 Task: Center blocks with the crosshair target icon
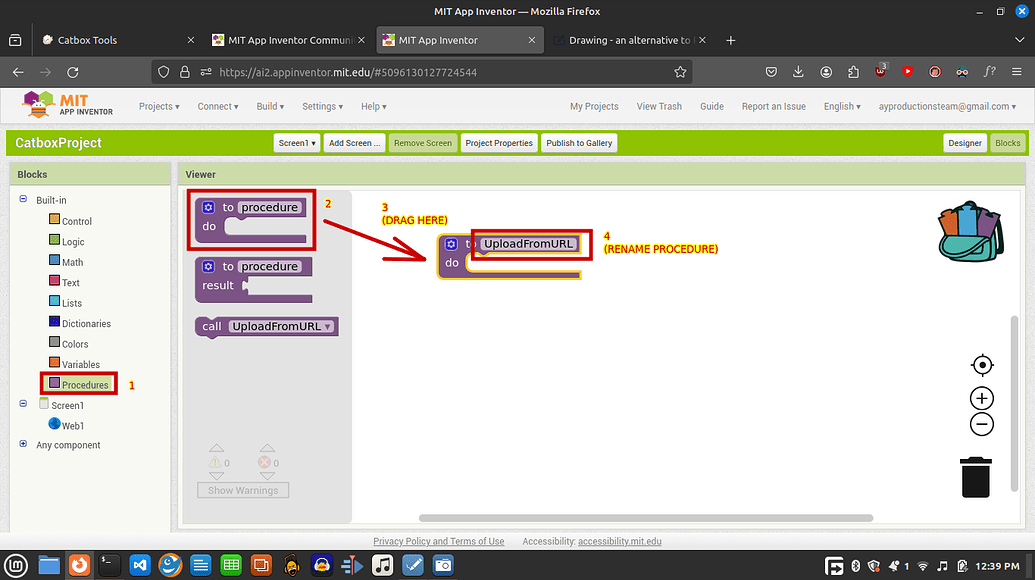click(x=981, y=364)
